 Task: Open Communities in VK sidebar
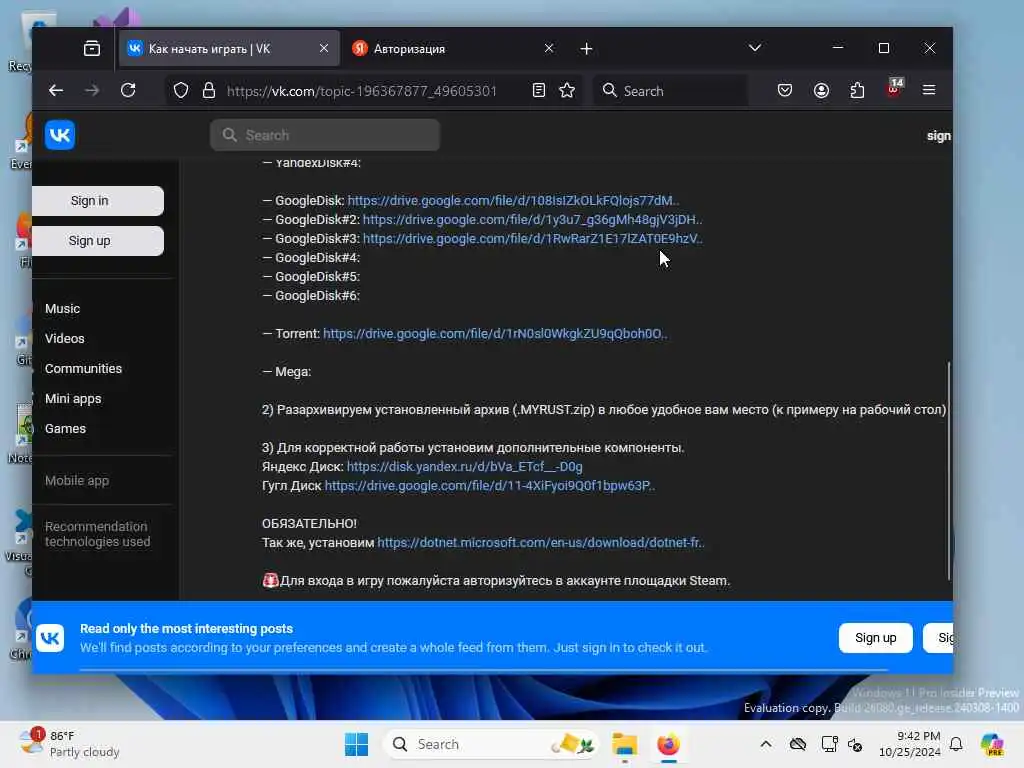tap(84, 369)
